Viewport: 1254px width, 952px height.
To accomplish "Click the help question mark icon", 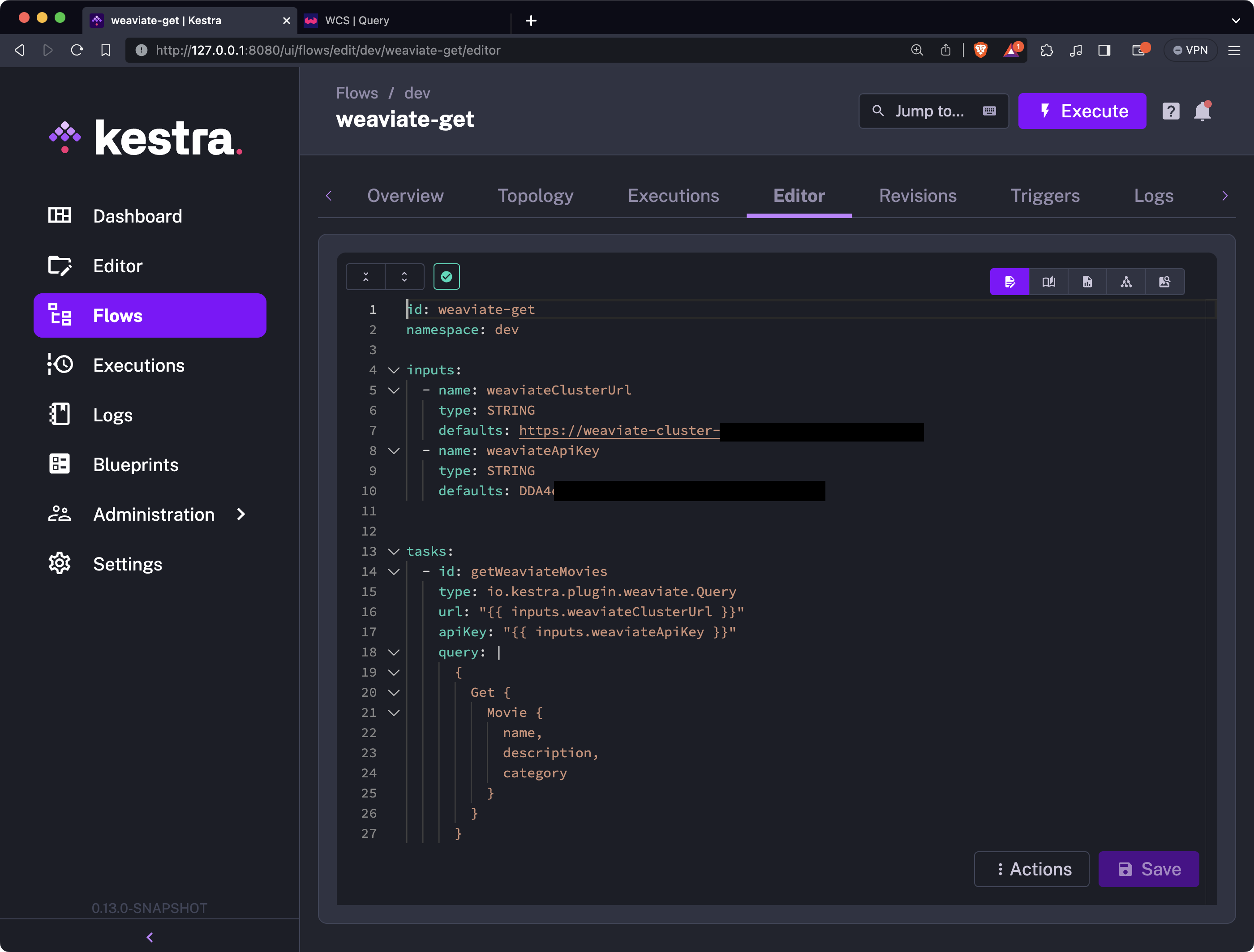I will click(1171, 111).
